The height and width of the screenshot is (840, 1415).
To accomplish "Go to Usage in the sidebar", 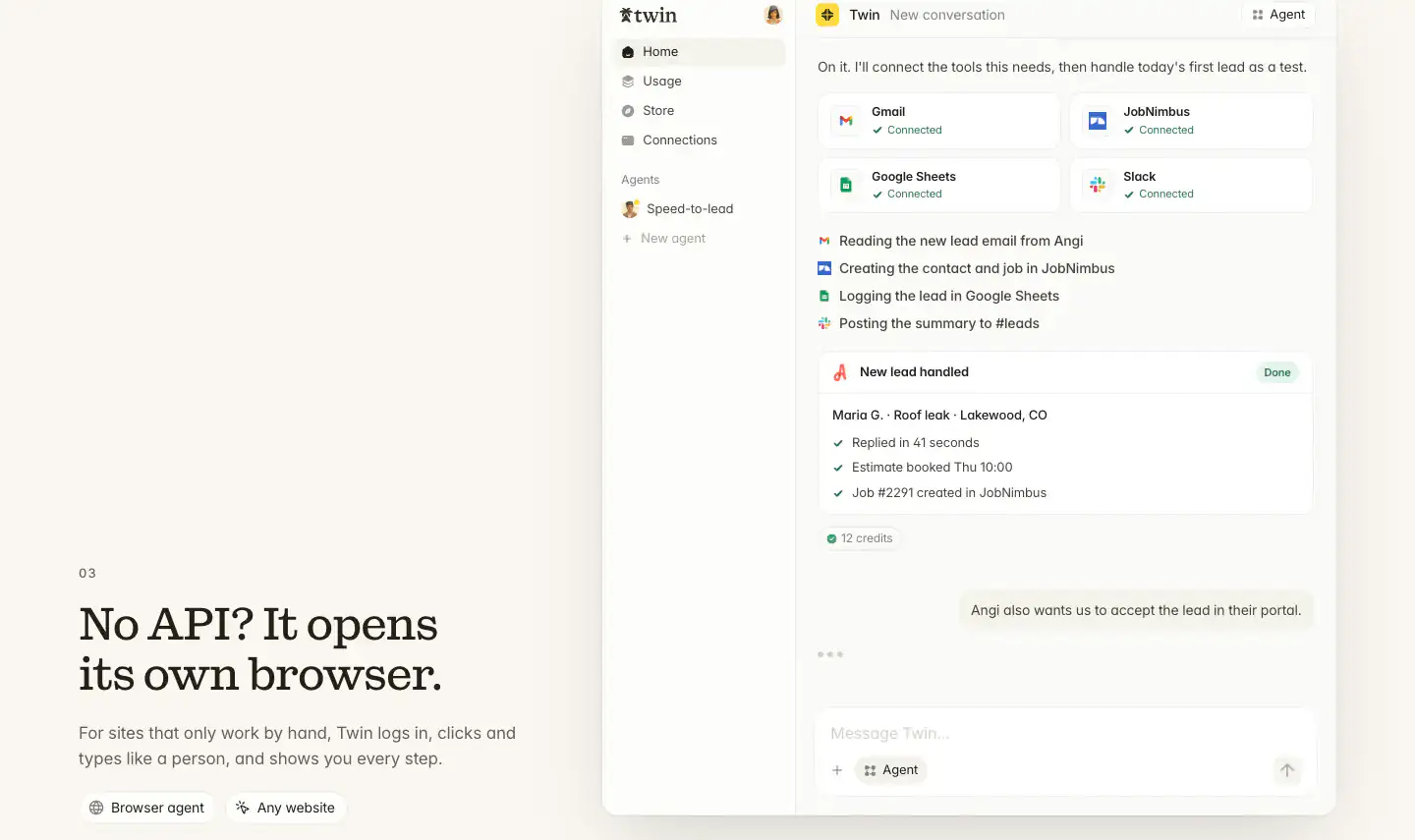I will 700,82.
